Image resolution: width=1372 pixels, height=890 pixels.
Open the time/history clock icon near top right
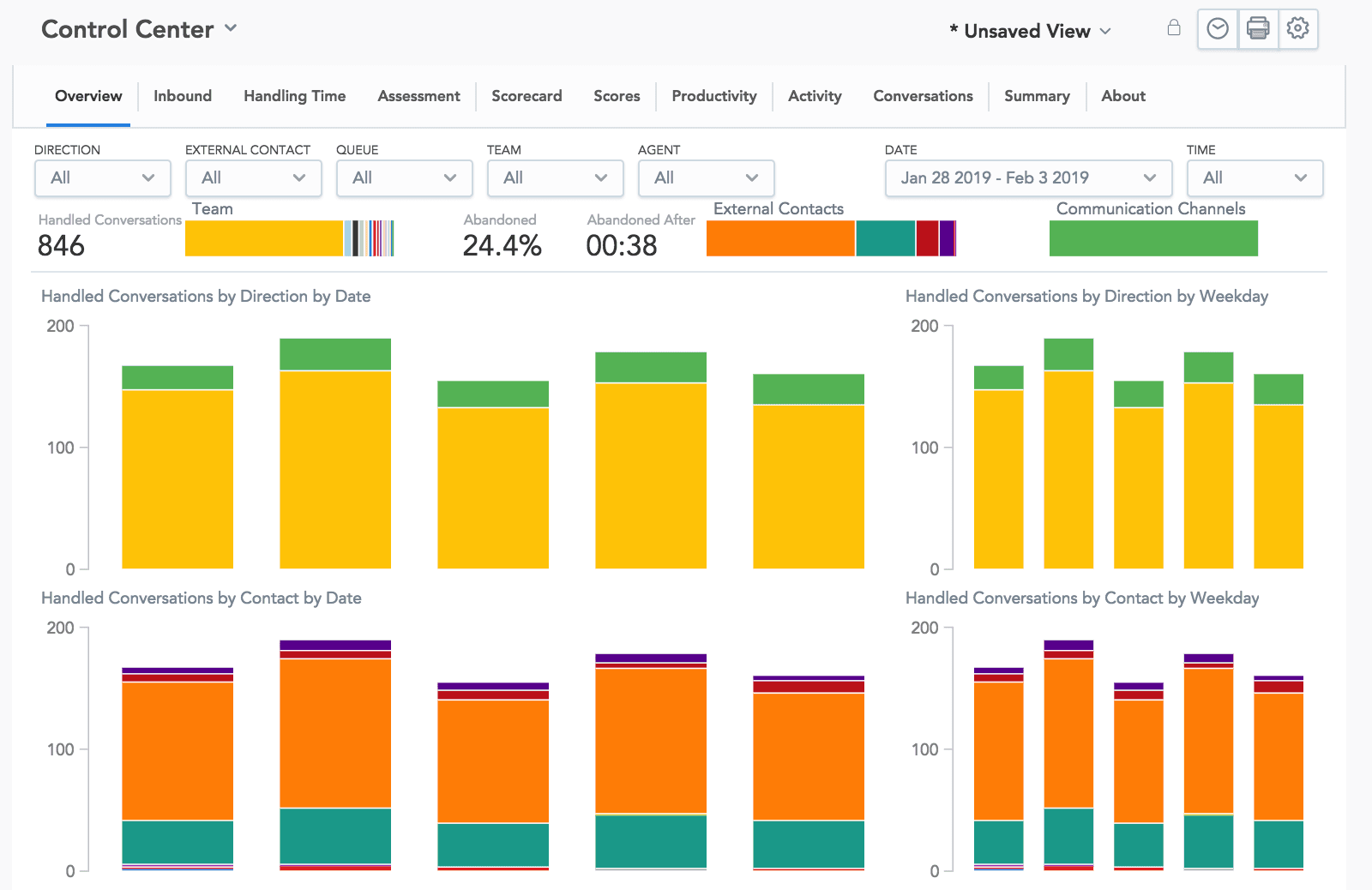tap(1217, 28)
